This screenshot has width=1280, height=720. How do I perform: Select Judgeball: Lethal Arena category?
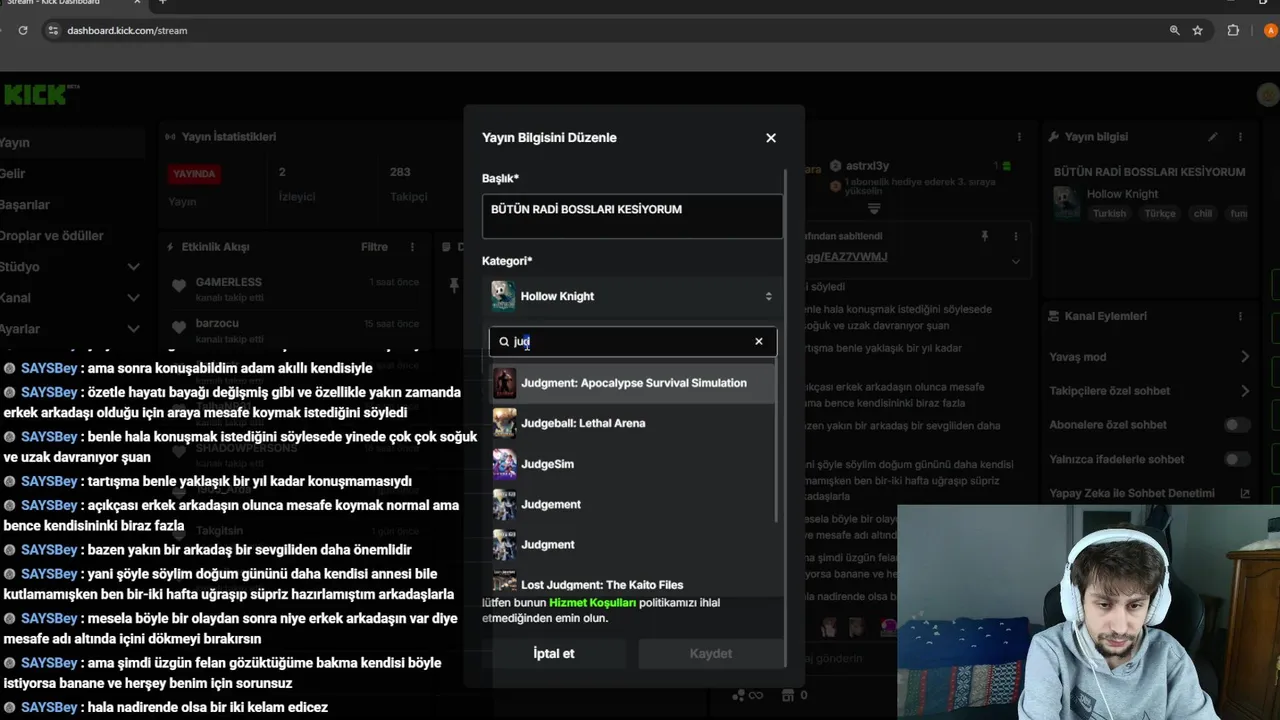click(x=633, y=423)
